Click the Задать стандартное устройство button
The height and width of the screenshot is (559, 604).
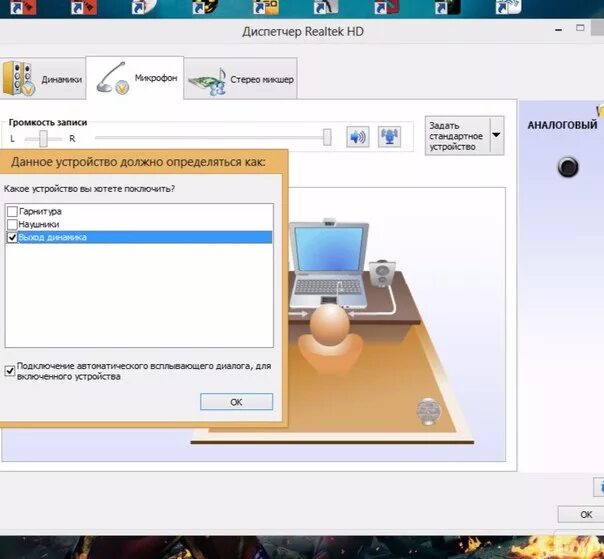click(457, 136)
